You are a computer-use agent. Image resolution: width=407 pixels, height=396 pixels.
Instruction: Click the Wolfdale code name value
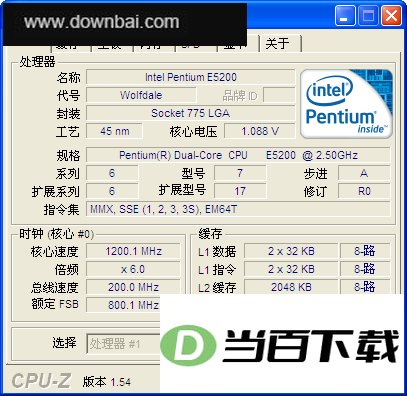click(141, 95)
